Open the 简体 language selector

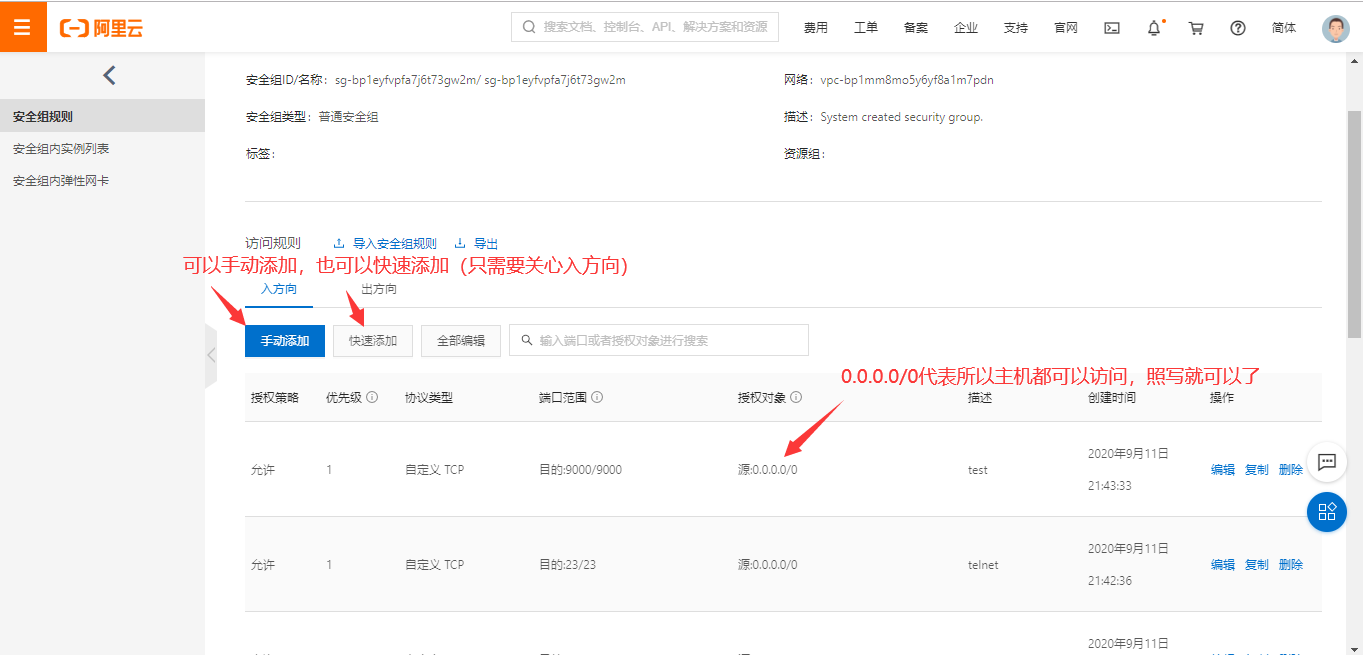pyautogui.click(x=1284, y=27)
